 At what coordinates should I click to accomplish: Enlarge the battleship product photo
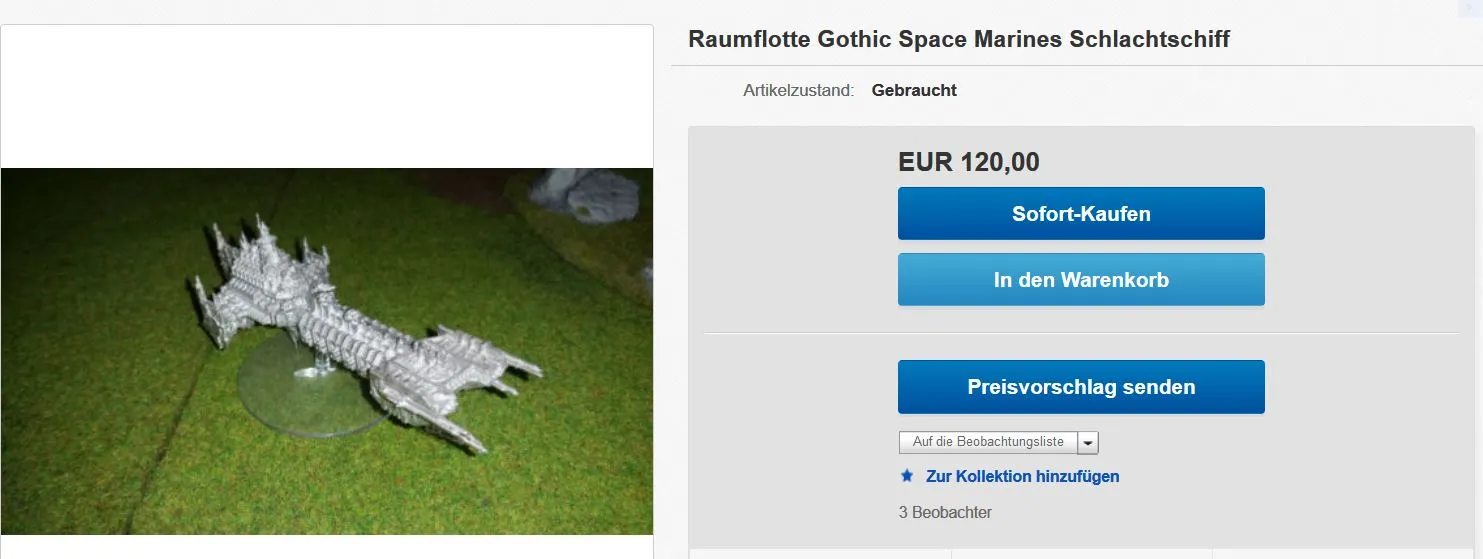pos(327,350)
